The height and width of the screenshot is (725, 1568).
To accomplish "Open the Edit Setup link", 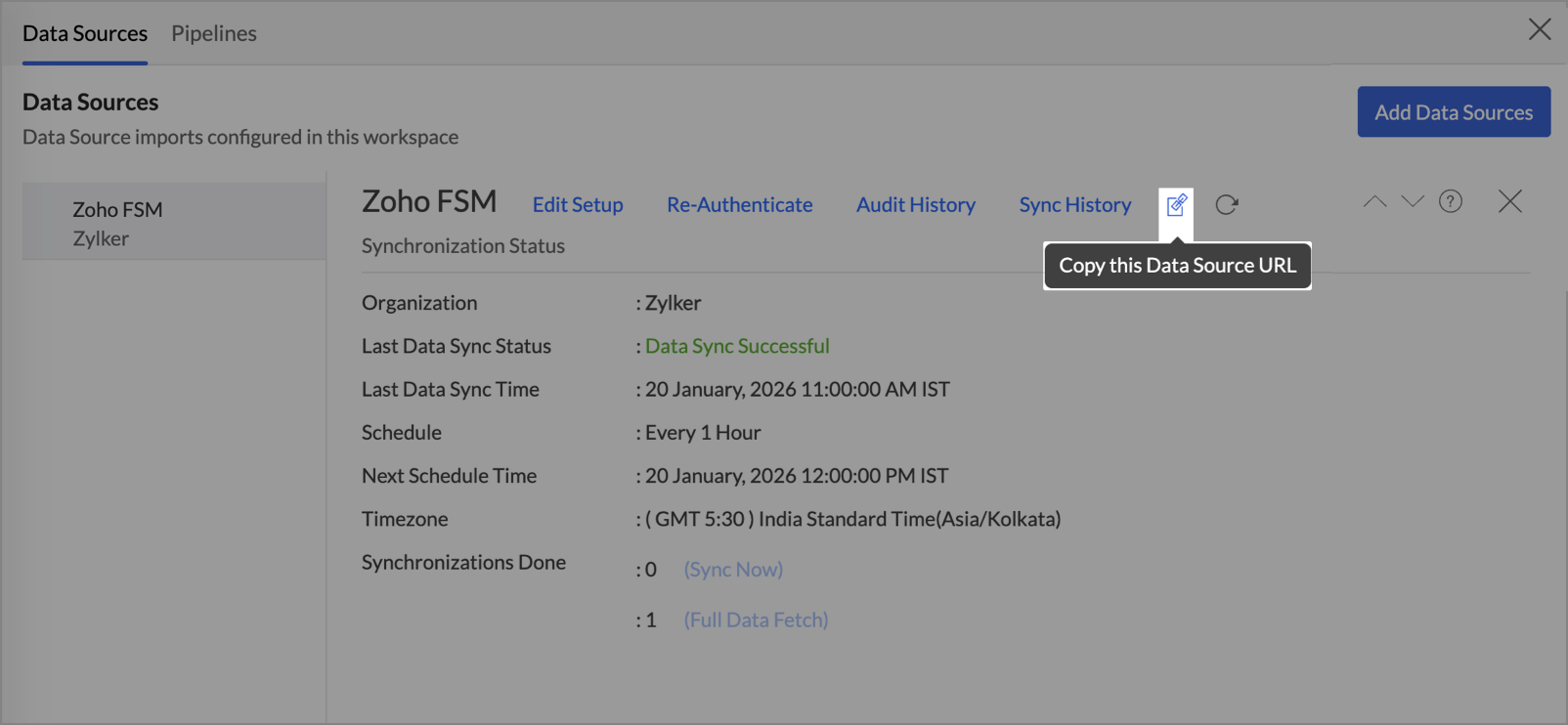I will click(x=578, y=205).
